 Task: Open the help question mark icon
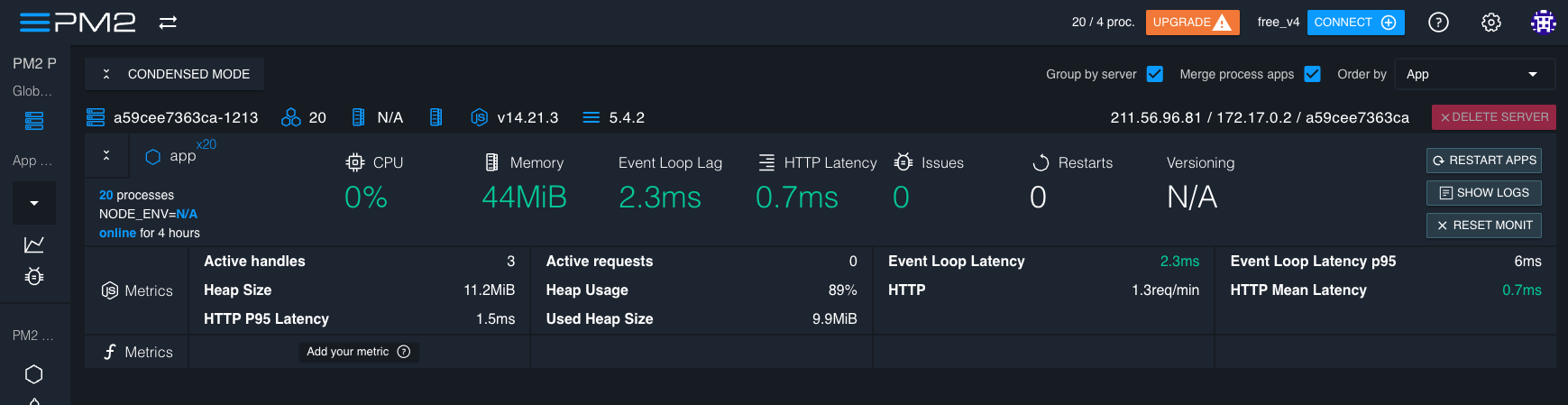tap(1438, 23)
